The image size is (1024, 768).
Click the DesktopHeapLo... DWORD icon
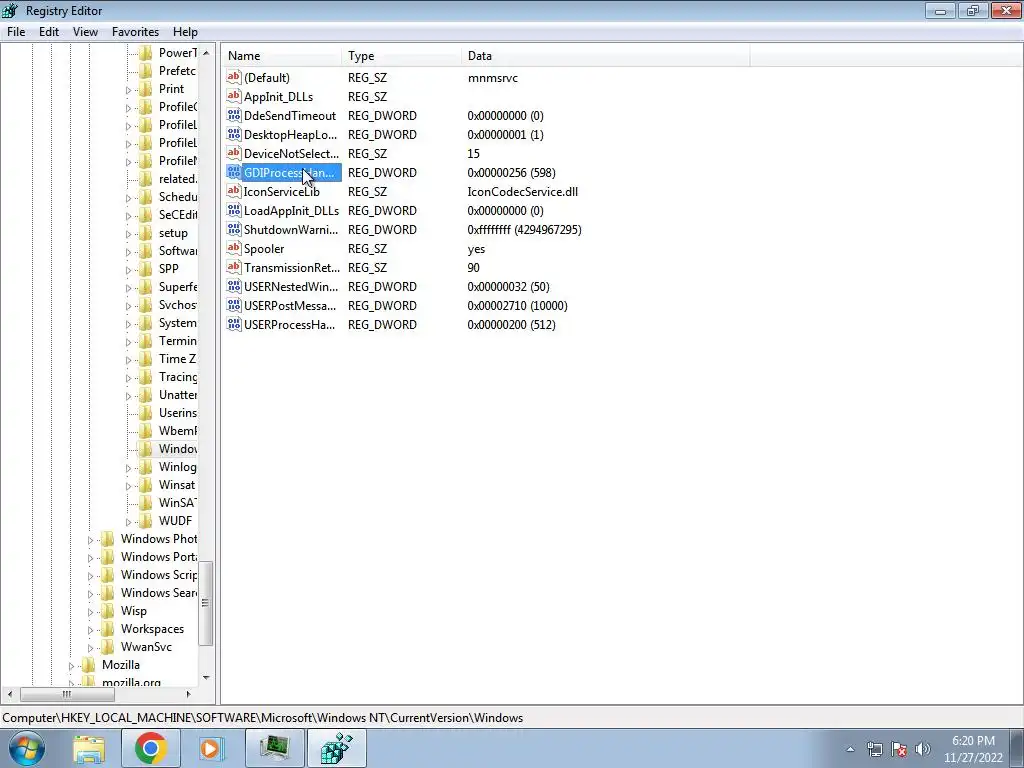(234, 134)
